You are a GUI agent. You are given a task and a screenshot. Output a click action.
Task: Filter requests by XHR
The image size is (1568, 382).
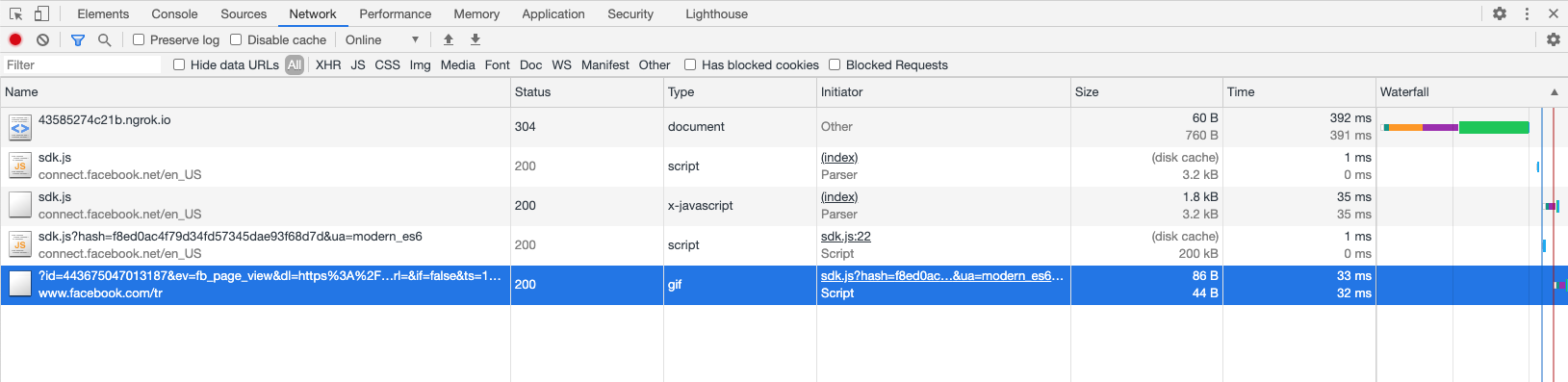pyautogui.click(x=328, y=64)
